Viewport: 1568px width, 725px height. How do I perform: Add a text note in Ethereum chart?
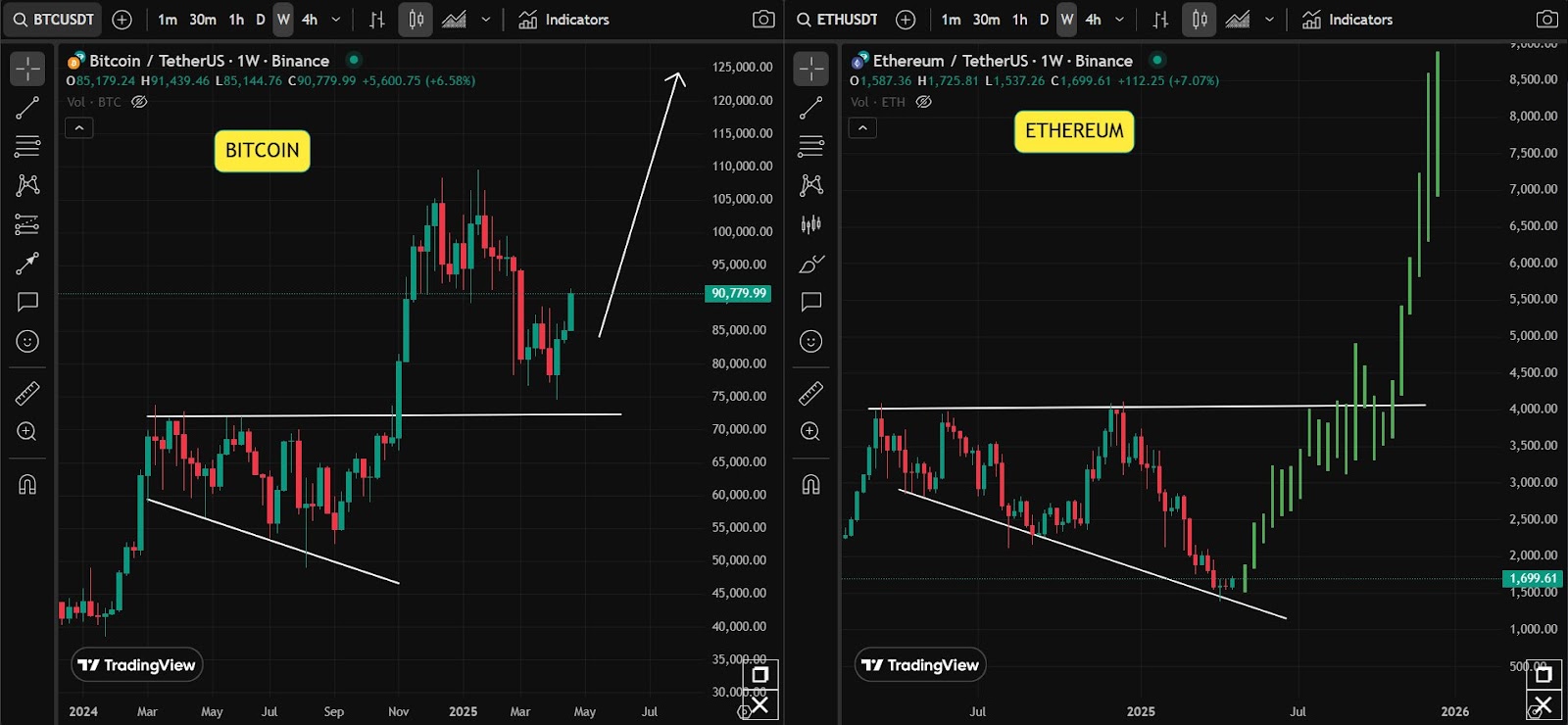tap(810, 302)
